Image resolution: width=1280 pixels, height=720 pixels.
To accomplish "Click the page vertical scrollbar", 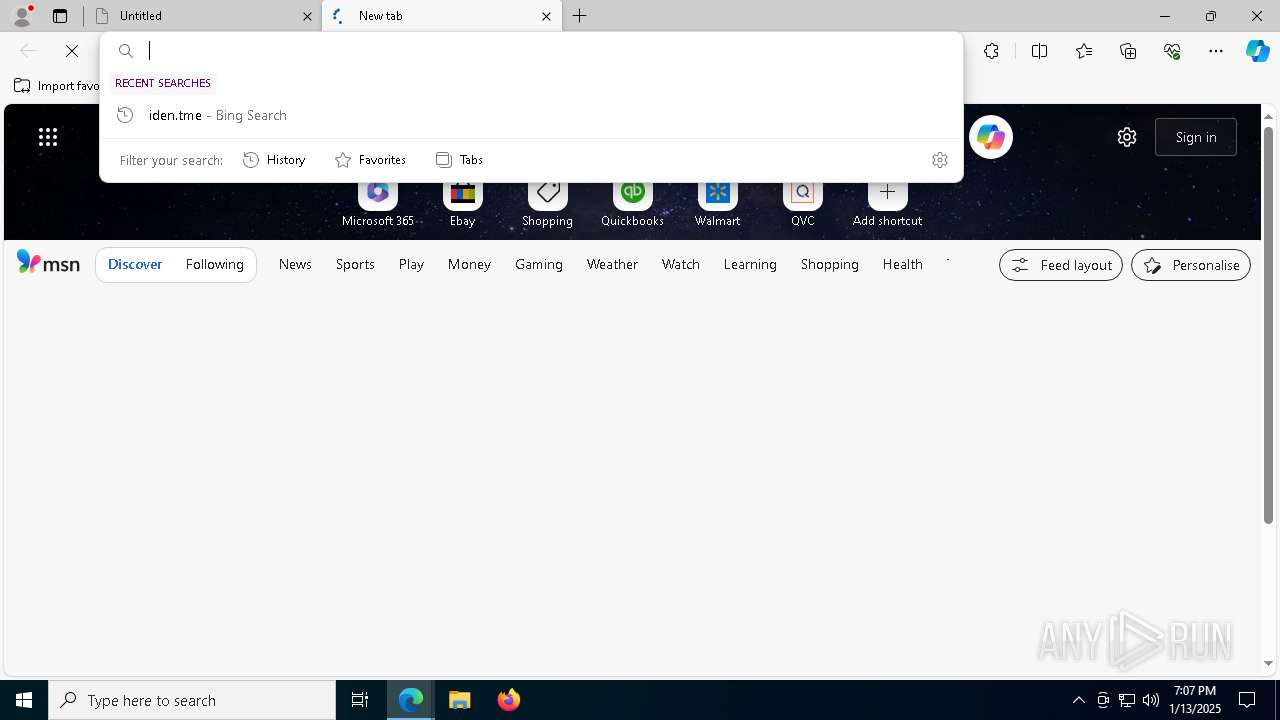I will pyautogui.click(x=1268, y=325).
